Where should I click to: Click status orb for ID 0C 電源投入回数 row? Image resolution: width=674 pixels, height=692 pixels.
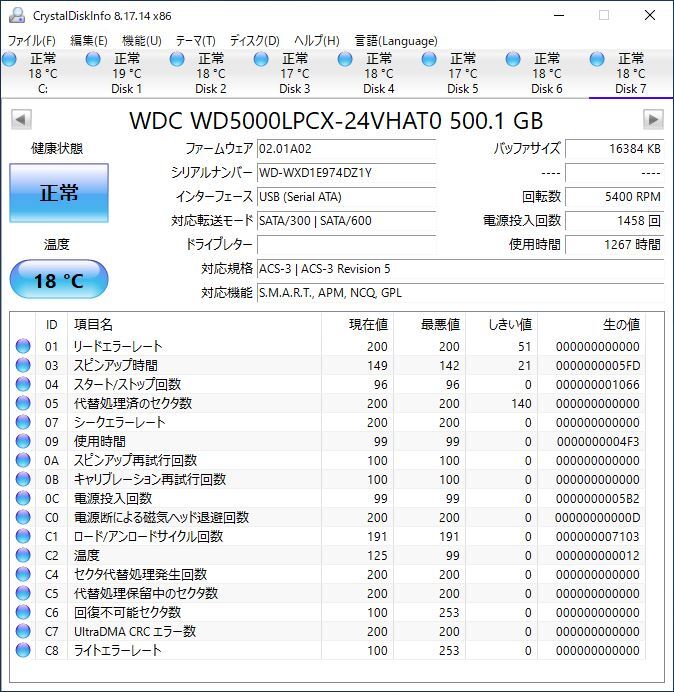(23, 498)
